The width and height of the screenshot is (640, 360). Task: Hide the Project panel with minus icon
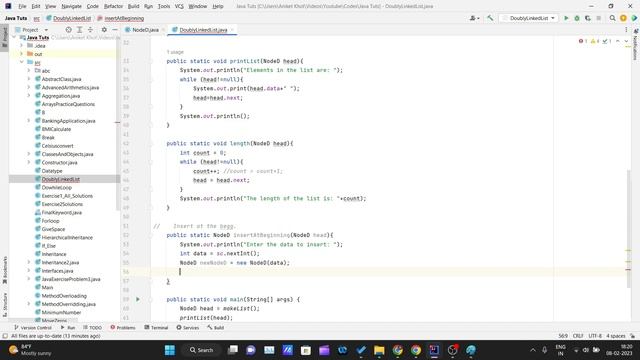click(115, 30)
